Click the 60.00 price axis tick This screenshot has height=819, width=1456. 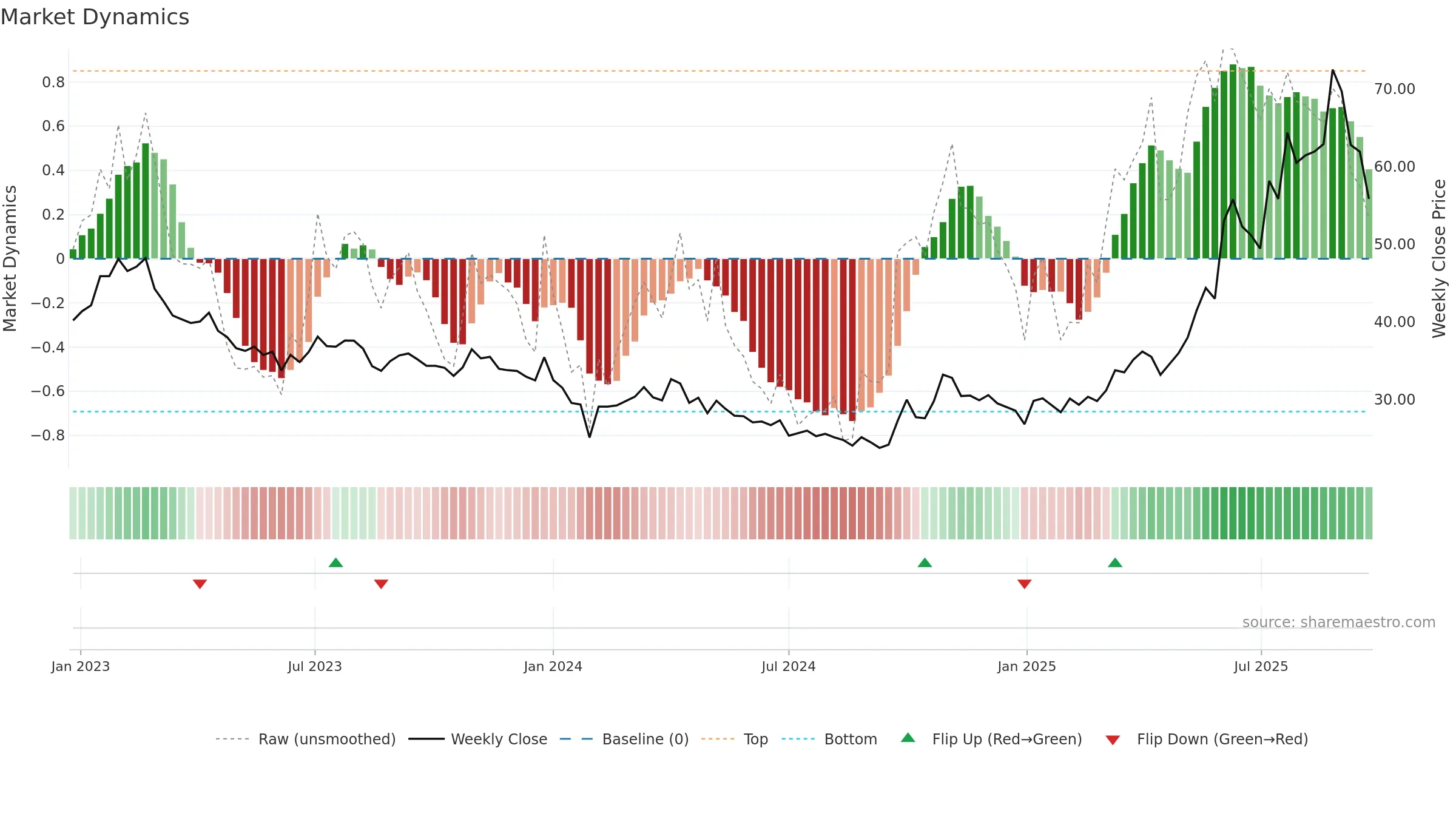pos(1395,166)
